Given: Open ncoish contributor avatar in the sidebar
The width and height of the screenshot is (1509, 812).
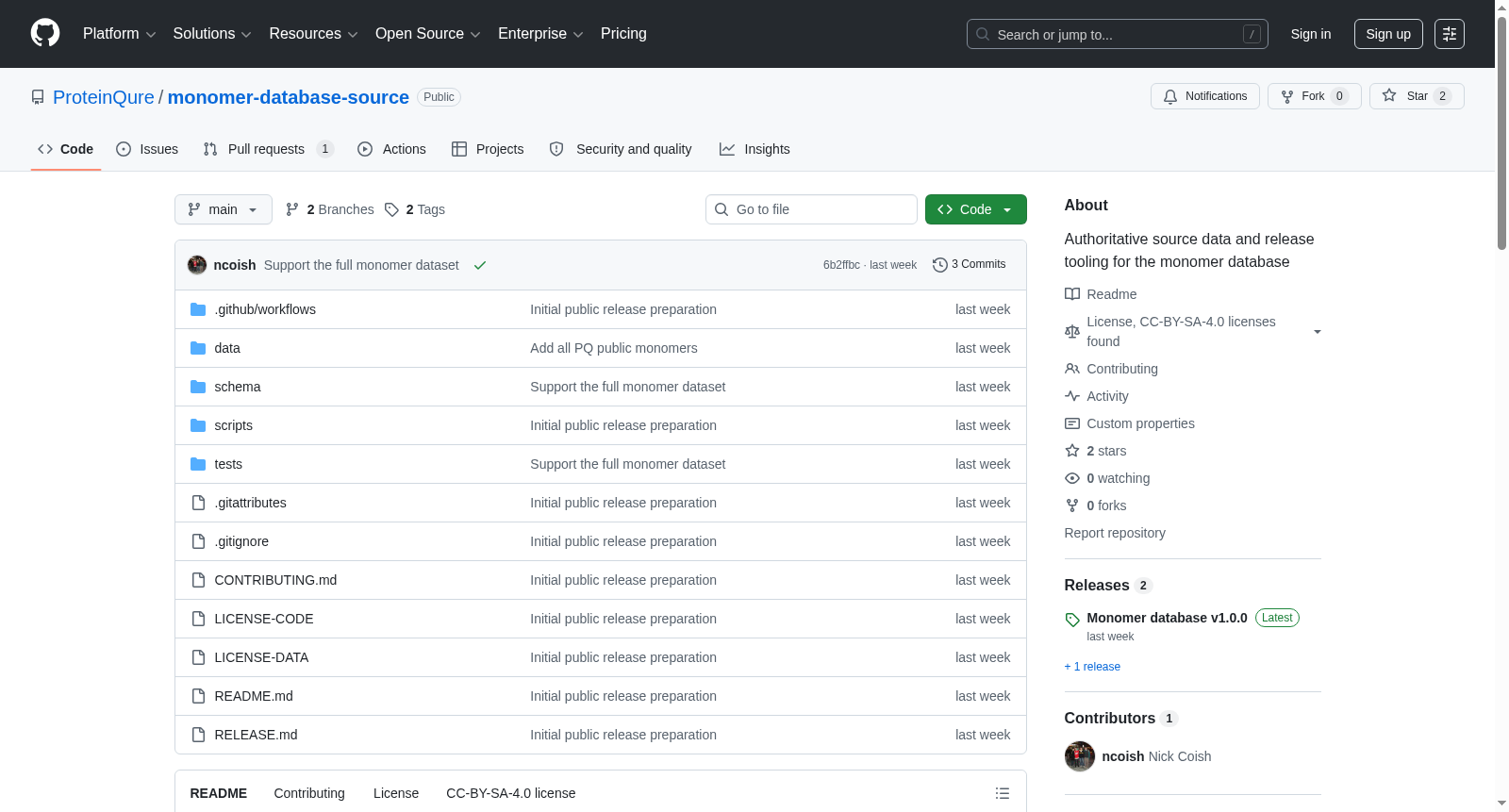Looking at the screenshot, I should (x=1080, y=756).
